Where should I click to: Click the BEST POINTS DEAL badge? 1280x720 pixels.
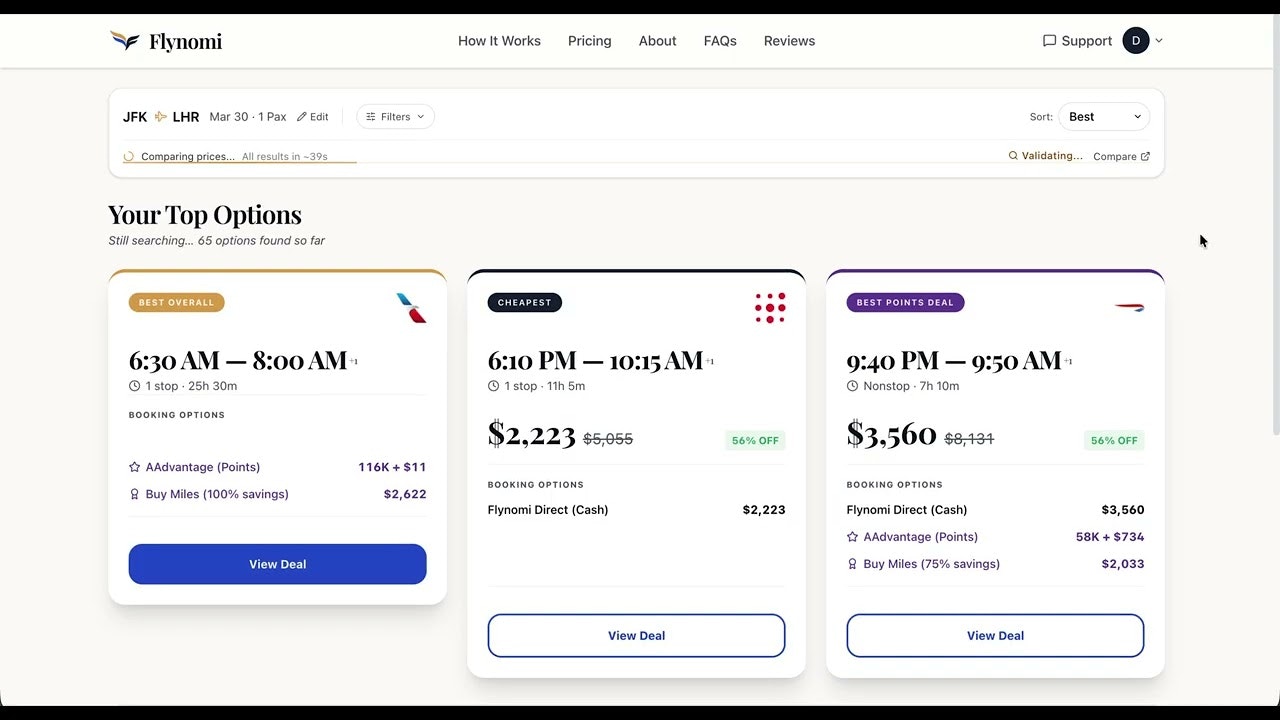[x=906, y=303]
